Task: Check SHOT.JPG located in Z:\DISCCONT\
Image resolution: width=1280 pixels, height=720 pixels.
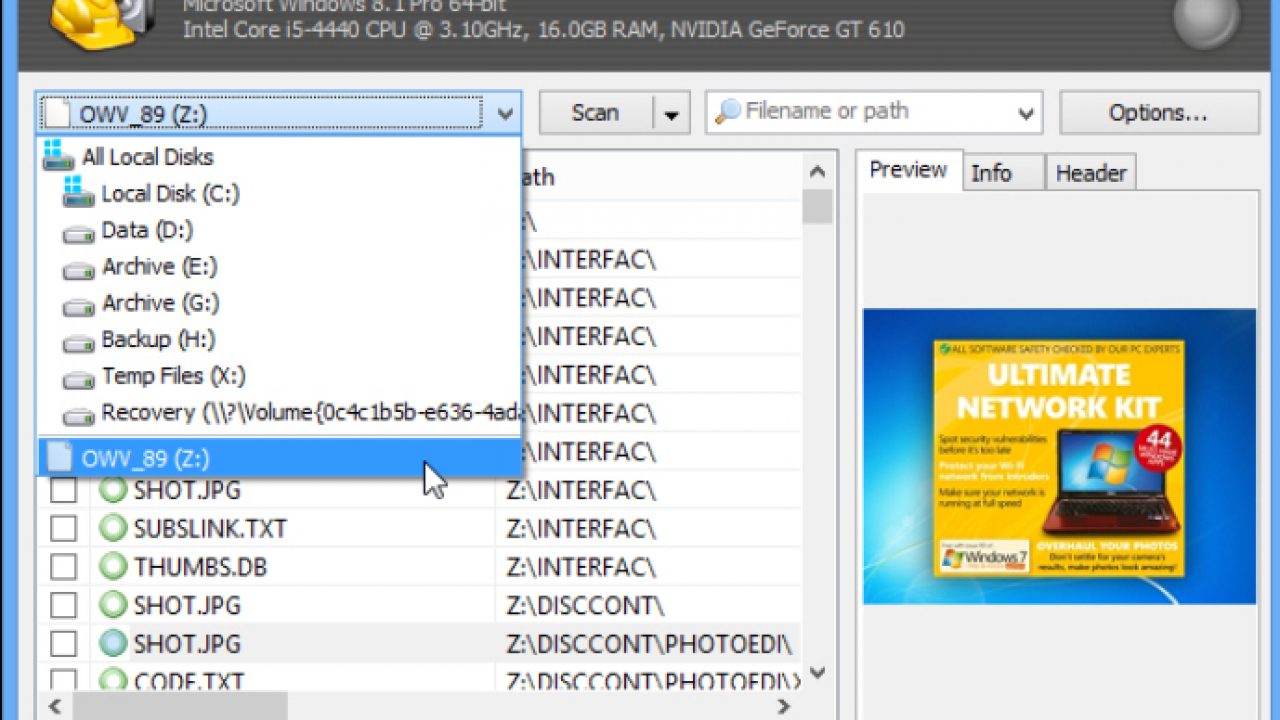Action: [63, 605]
